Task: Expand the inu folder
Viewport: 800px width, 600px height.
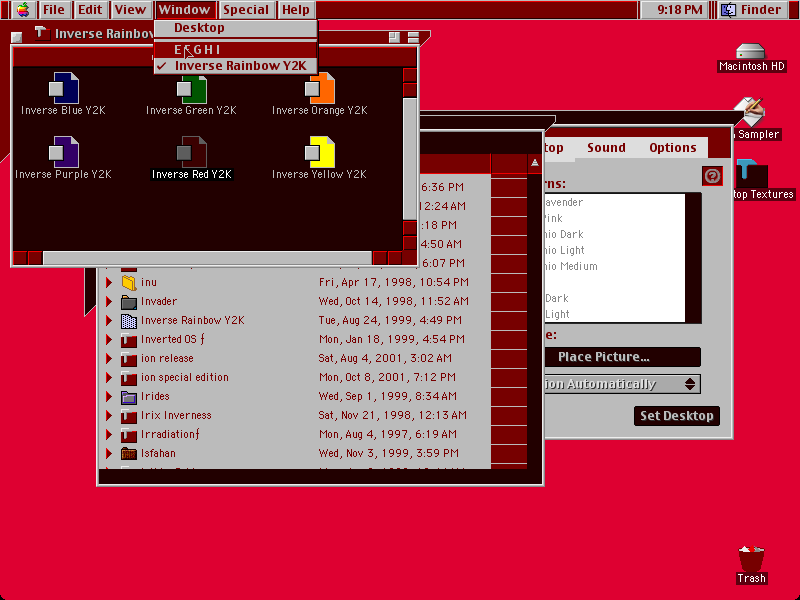Action: tap(109, 282)
